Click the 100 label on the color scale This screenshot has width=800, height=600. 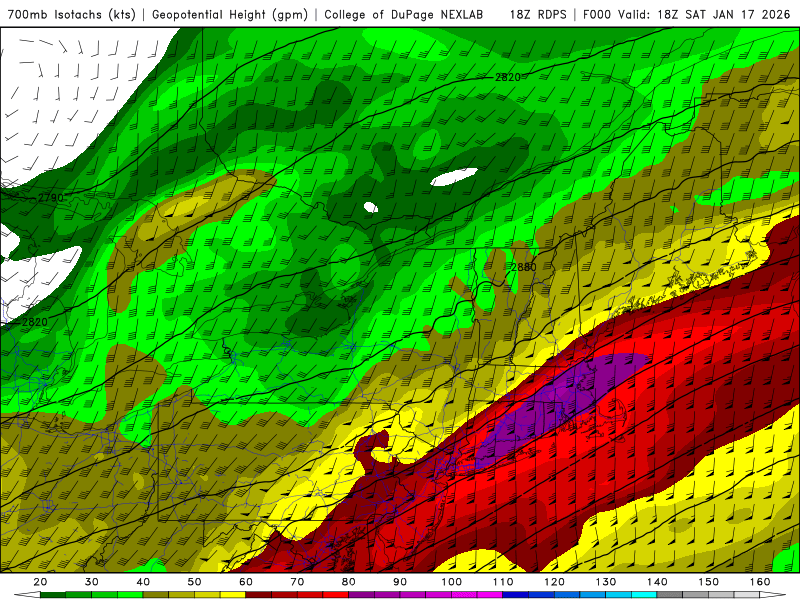452,582
